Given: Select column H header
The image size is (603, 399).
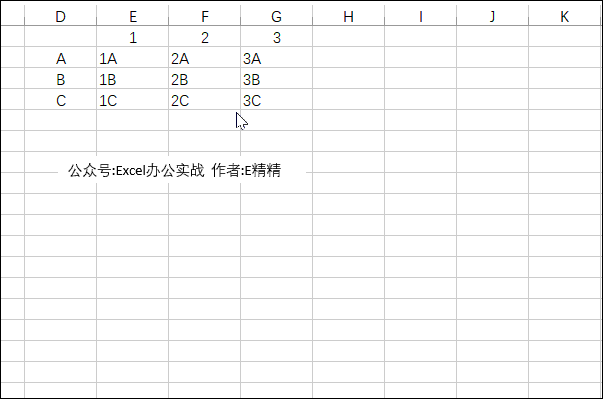Looking at the screenshot, I should (x=348, y=16).
